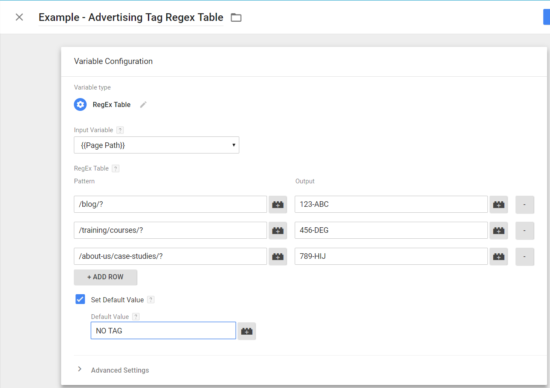550x388 pixels.
Task: Edit the /blog/? pattern field
Action: (x=170, y=204)
